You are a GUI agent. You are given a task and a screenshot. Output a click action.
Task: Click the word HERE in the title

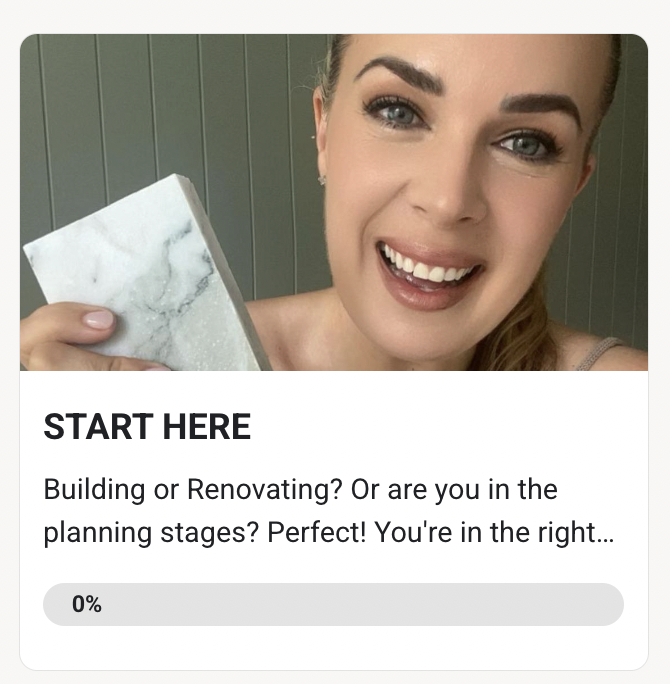coord(207,427)
